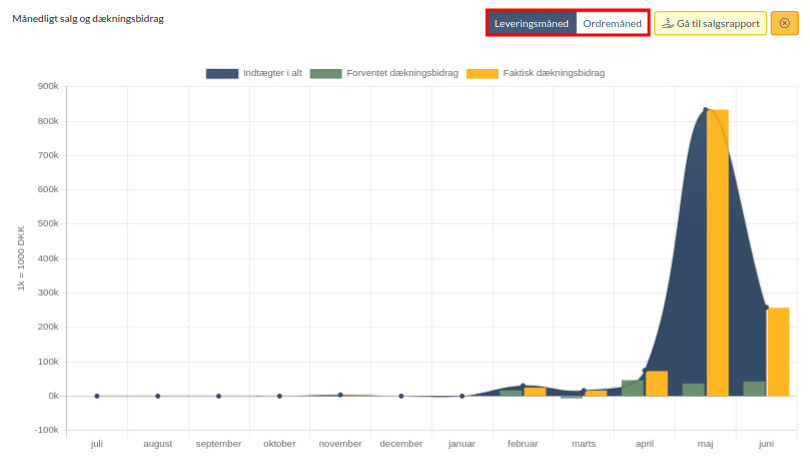This screenshot has width=810, height=463.
Task: Select the green bar for april
Action: 633,388
